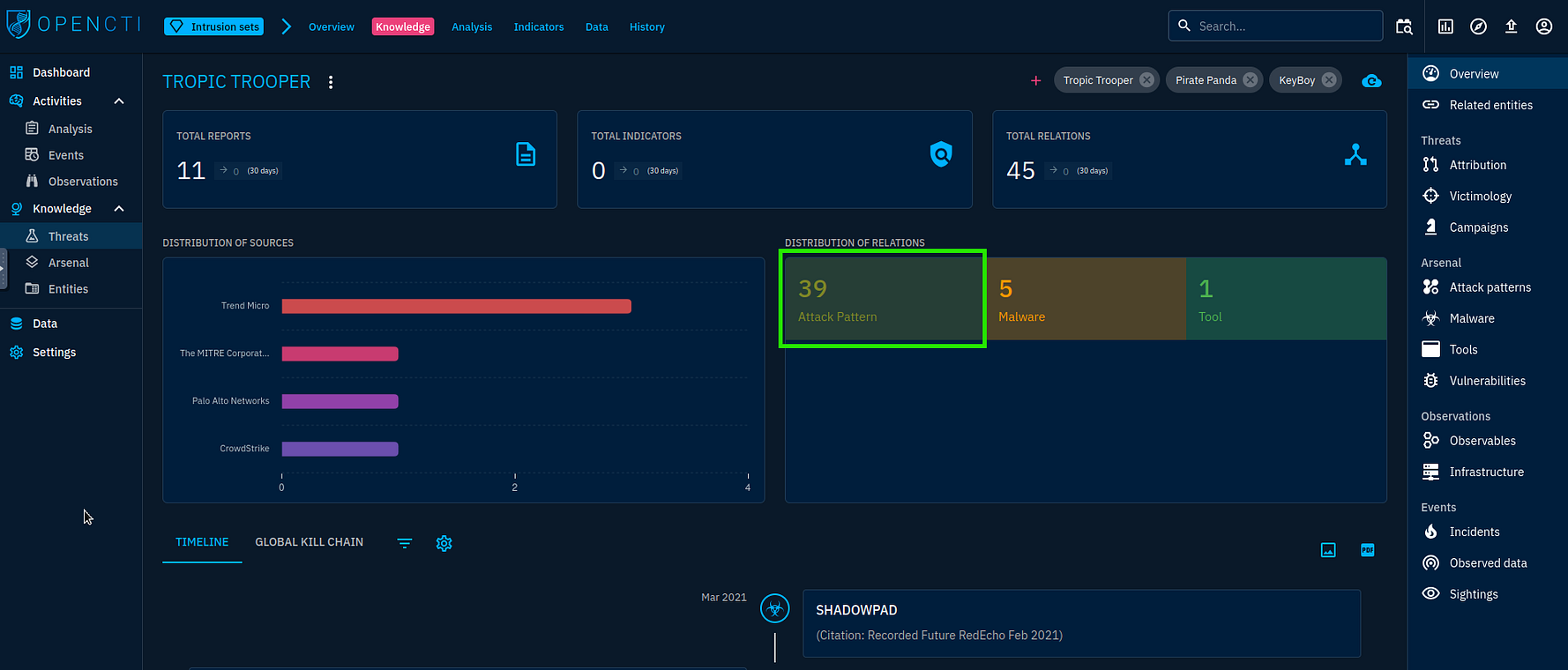The height and width of the screenshot is (670, 1568).
Task: Click the layers icon beside Arsenal
Action: tap(32, 262)
